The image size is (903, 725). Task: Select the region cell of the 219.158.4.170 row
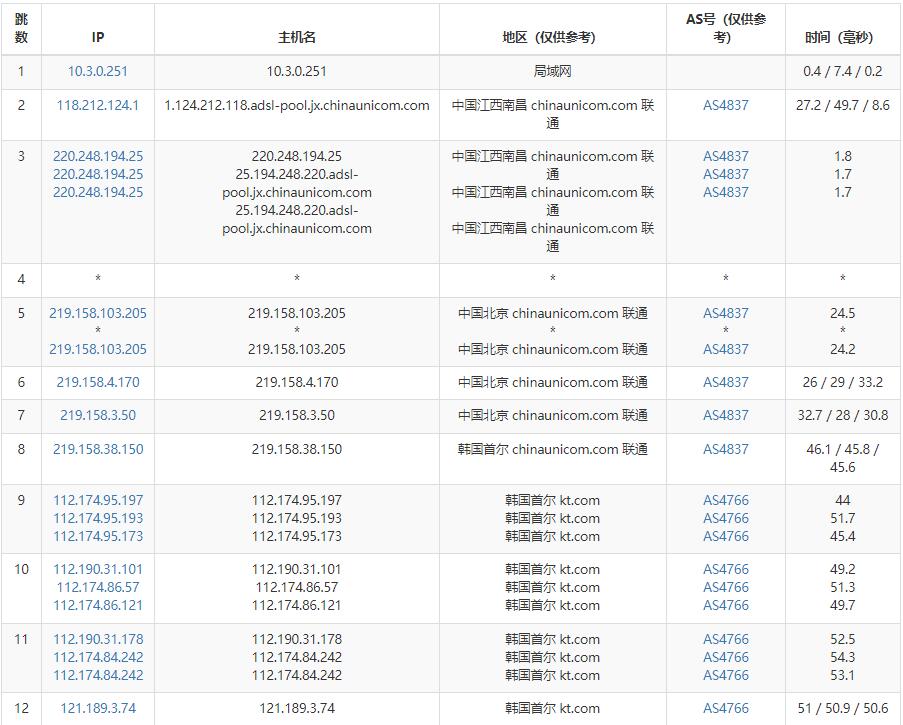(x=552, y=382)
